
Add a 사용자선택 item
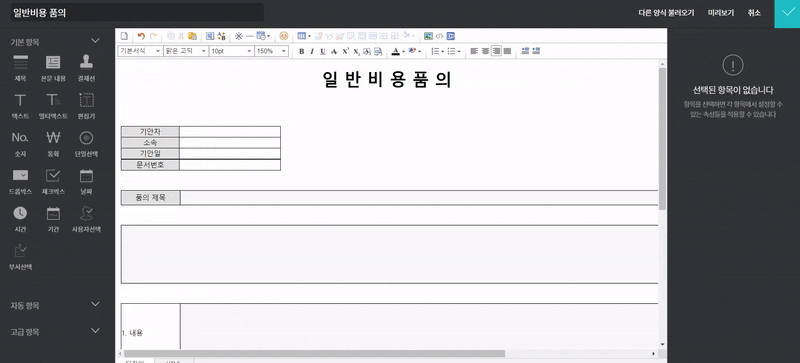[86, 219]
